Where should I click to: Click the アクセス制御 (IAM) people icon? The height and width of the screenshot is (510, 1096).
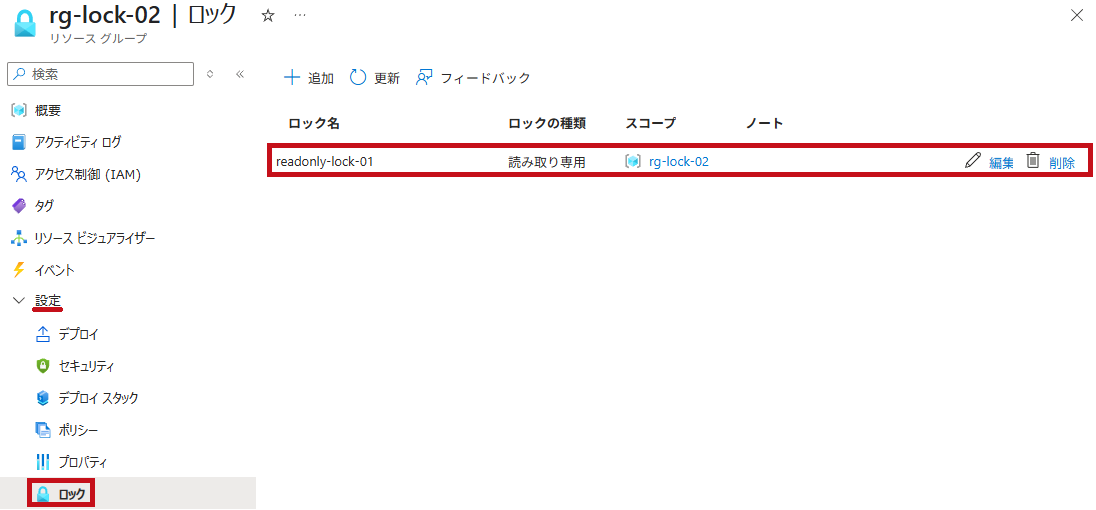tap(19, 174)
